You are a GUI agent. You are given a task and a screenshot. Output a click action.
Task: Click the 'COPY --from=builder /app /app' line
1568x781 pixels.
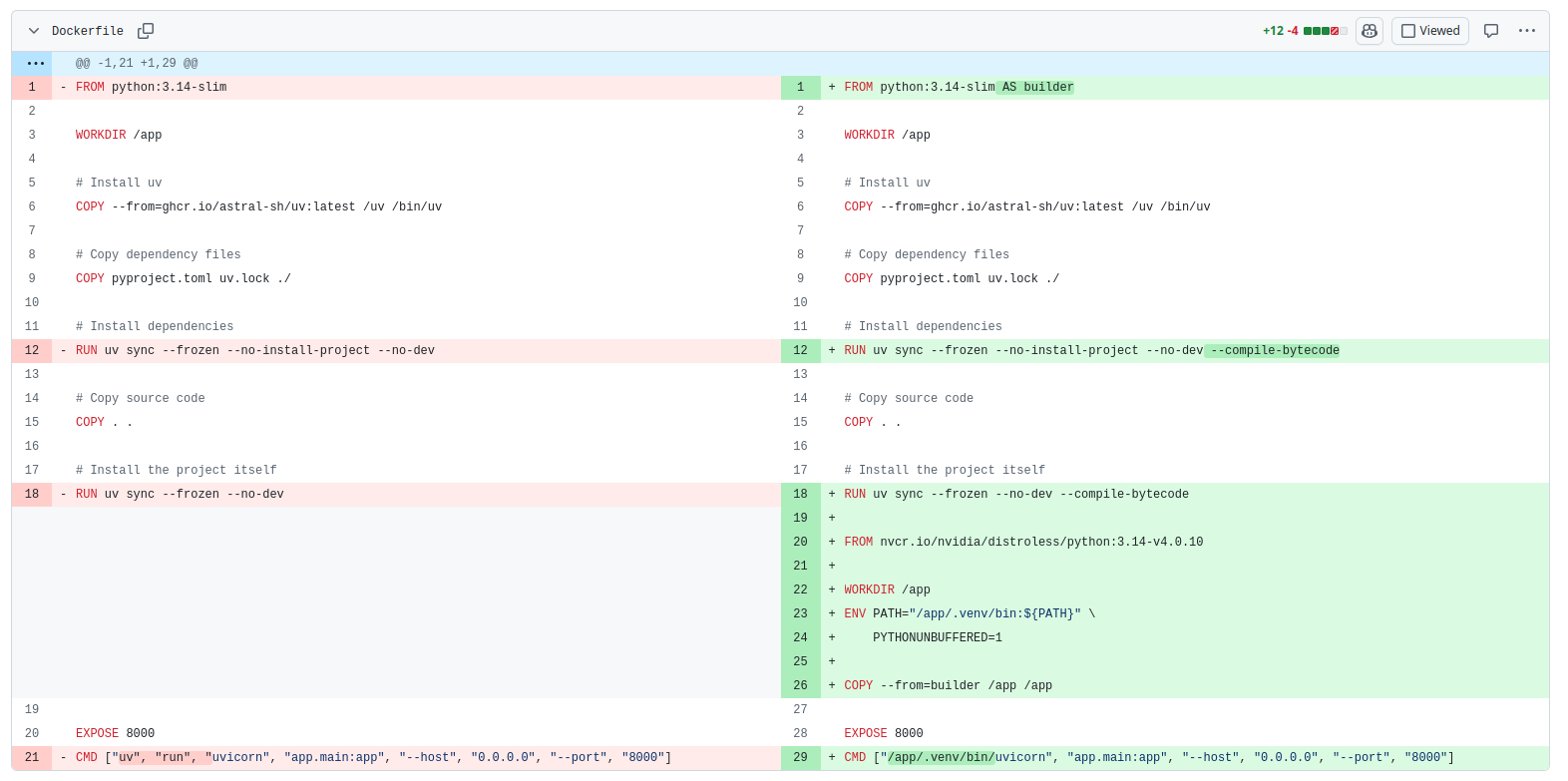(x=949, y=685)
